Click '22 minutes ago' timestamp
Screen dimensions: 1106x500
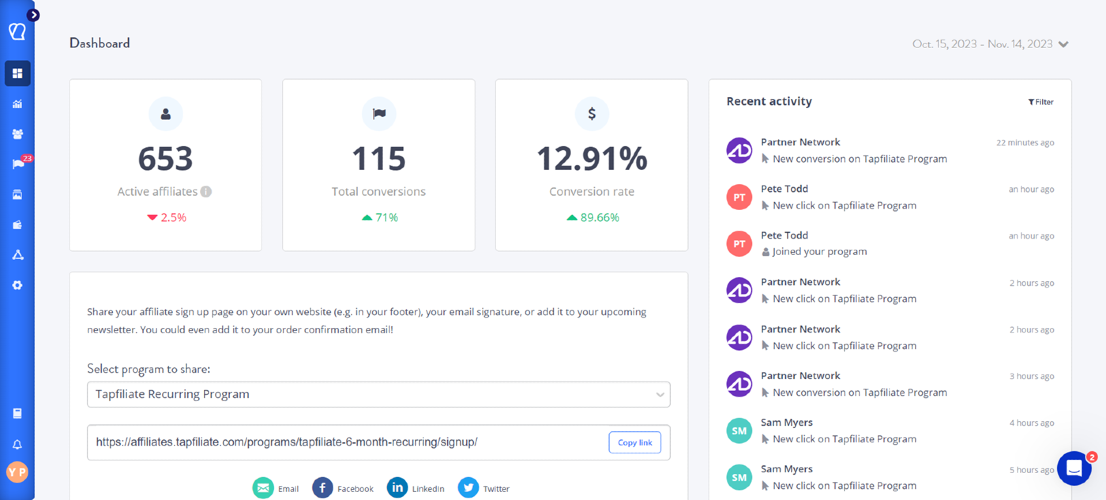[x=1025, y=142]
